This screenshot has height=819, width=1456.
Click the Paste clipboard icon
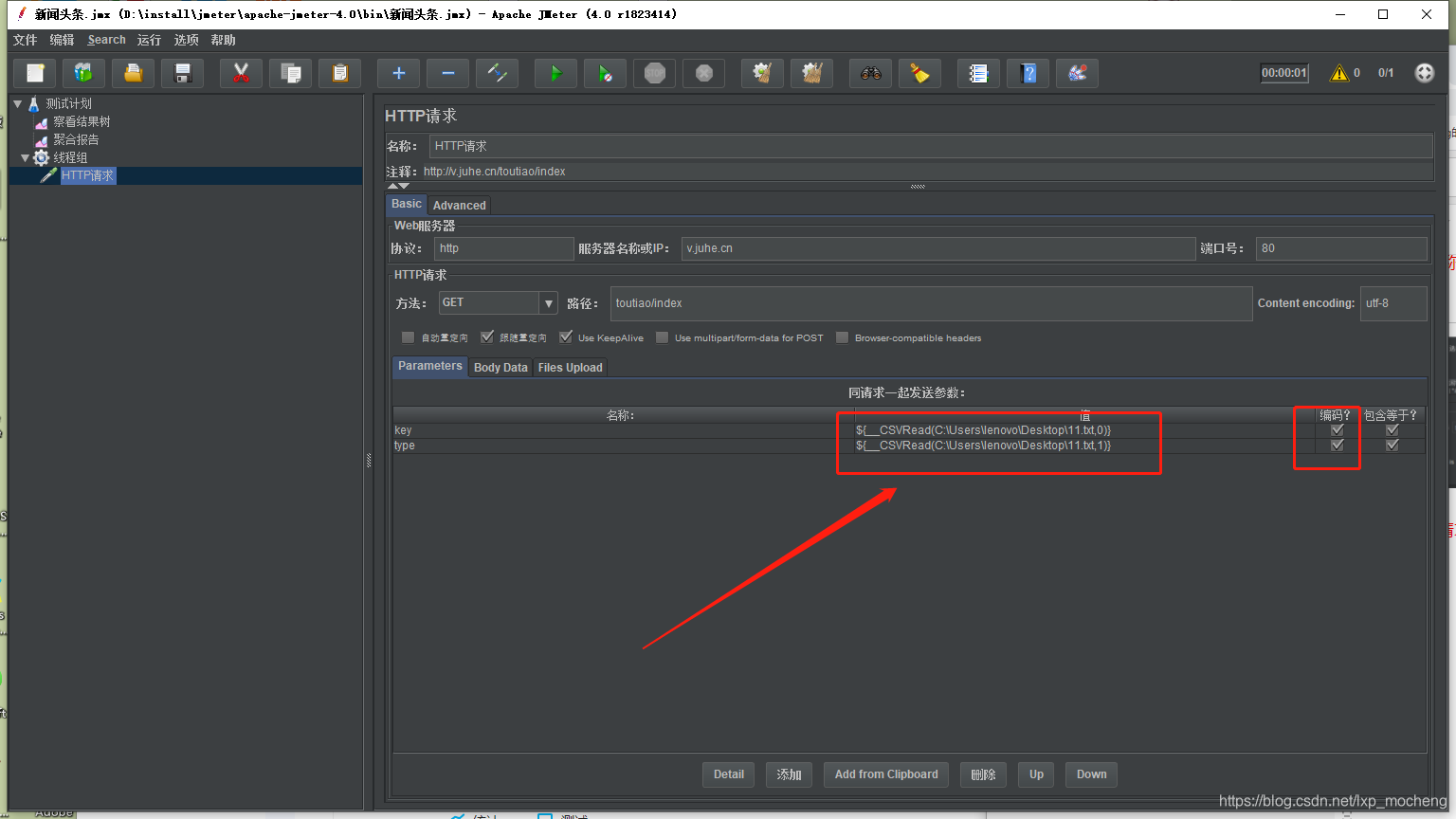tap(339, 73)
